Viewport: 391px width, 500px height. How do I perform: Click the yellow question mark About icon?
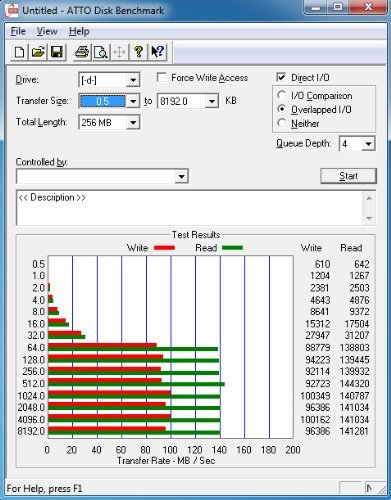pyautogui.click(x=138, y=52)
